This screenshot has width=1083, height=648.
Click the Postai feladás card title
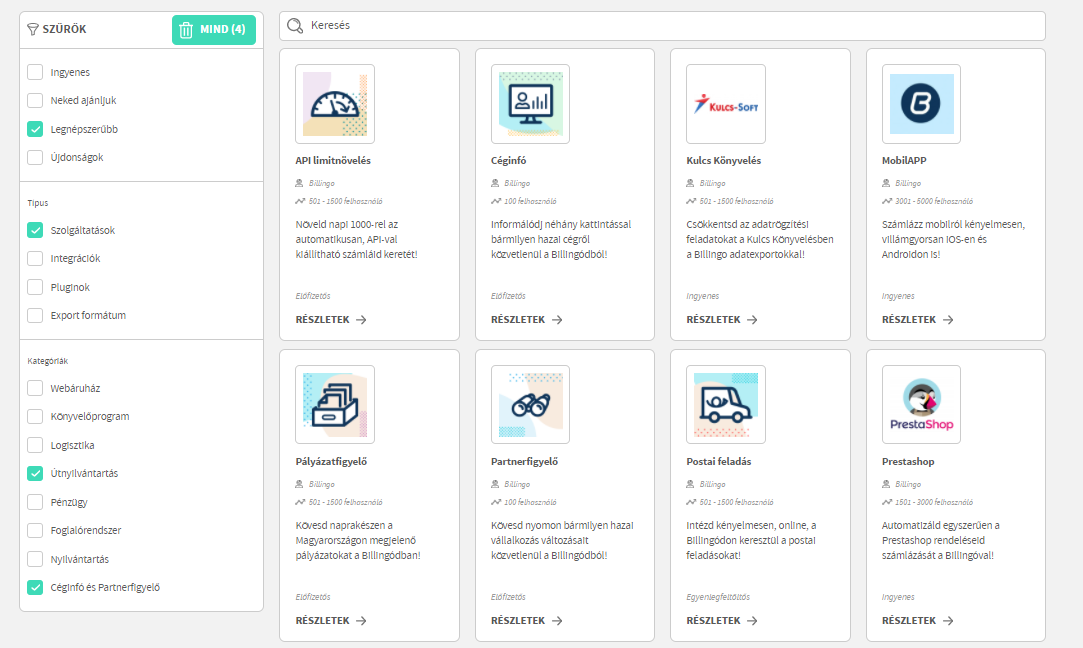(719, 461)
